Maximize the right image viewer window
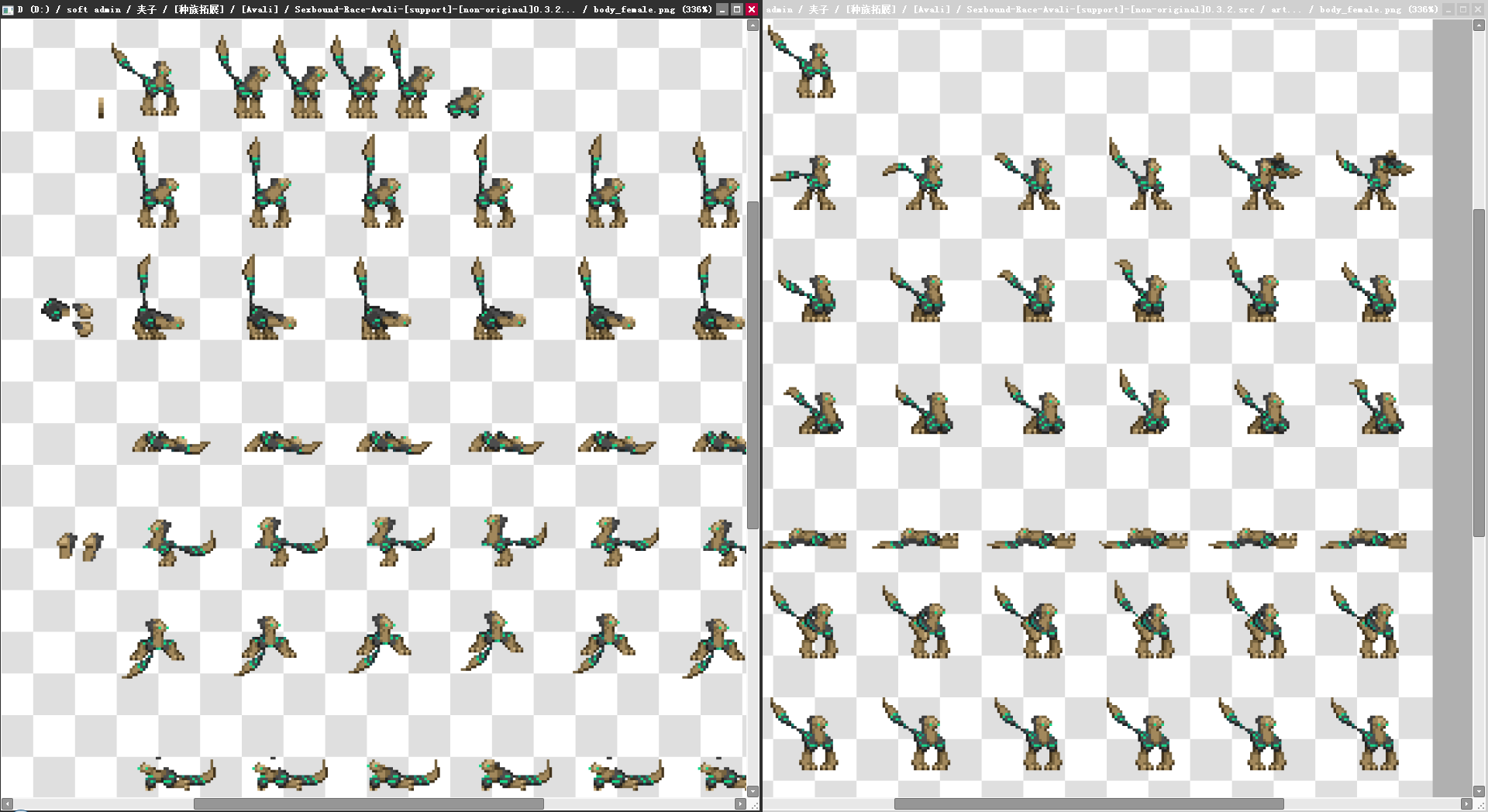The image size is (1488, 812). [1463, 9]
